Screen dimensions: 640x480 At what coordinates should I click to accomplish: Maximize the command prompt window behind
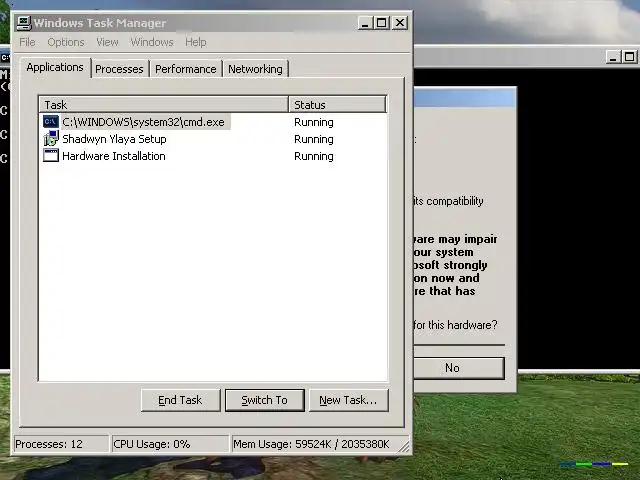pos(629,57)
